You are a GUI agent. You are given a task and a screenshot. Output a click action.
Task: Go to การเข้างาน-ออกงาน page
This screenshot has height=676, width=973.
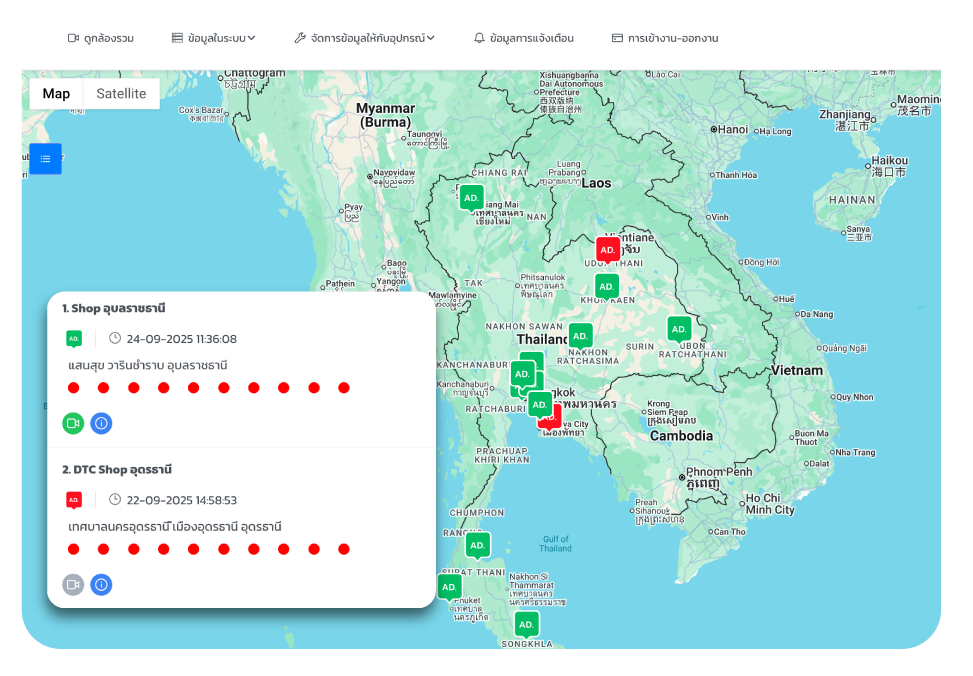pyautogui.click(x=665, y=38)
